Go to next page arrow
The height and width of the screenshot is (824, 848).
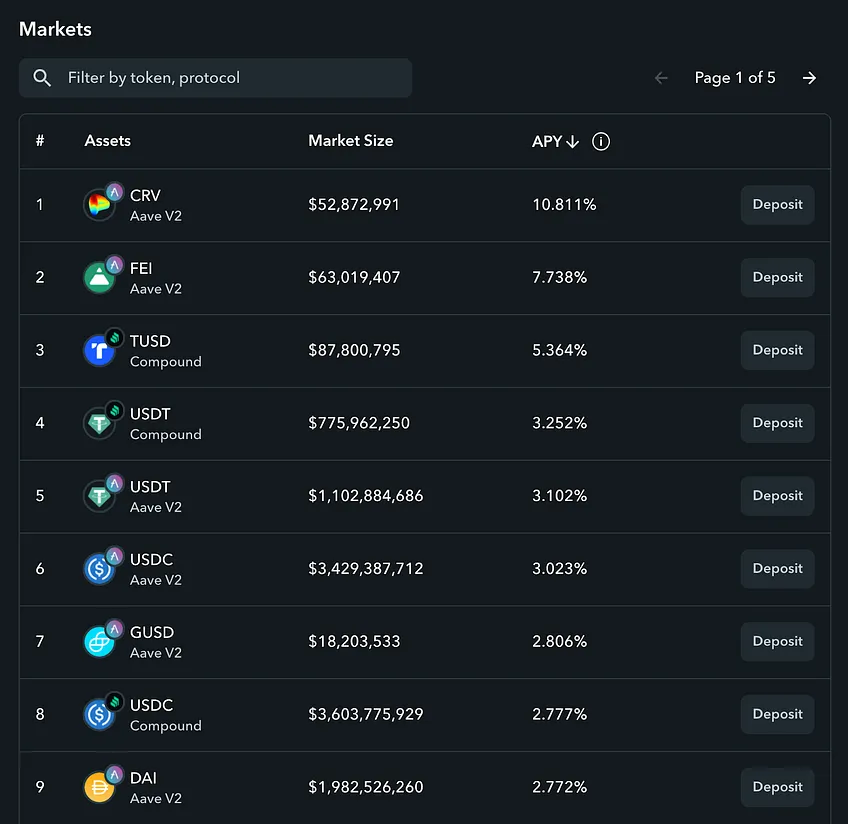pyautogui.click(x=809, y=78)
